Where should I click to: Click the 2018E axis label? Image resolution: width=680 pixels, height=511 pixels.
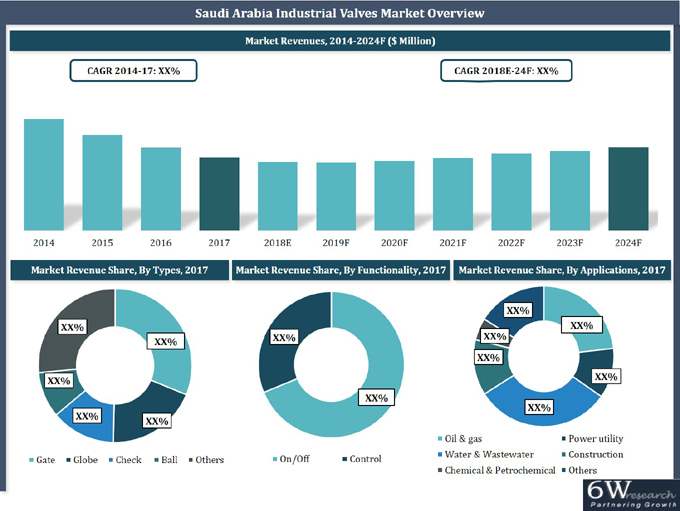coord(278,243)
